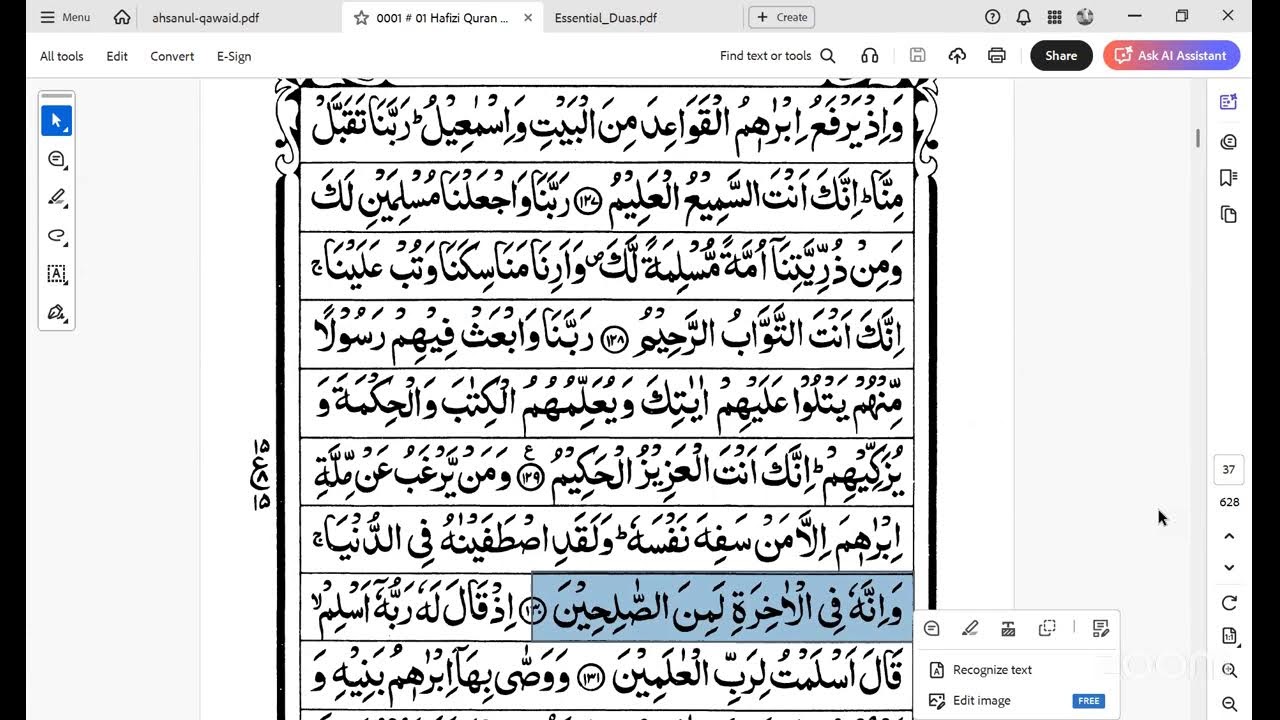Viewport: 1280px width, 720px height.
Task: Select the Add comment tool
Action: tap(56, 159)
